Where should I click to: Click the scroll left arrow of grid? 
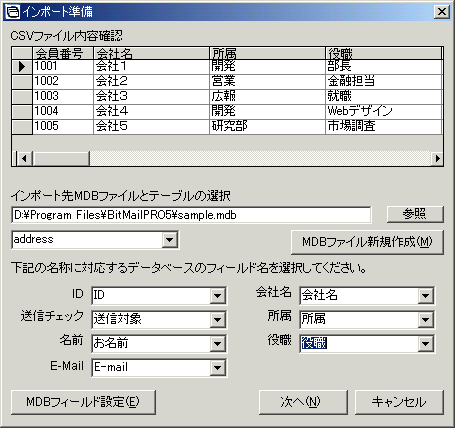(x=24, y=158)
